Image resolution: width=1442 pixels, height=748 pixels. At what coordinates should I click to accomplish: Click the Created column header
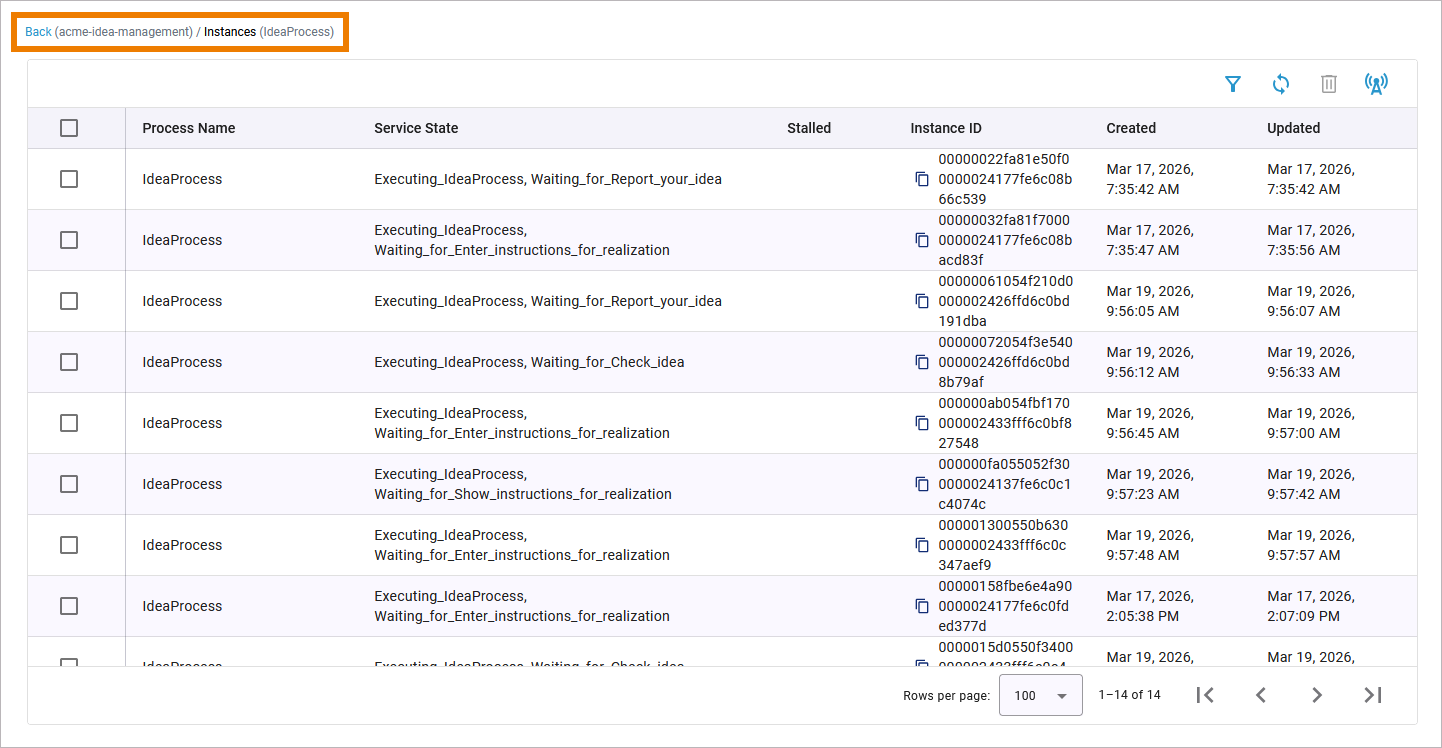(1131, 128)
